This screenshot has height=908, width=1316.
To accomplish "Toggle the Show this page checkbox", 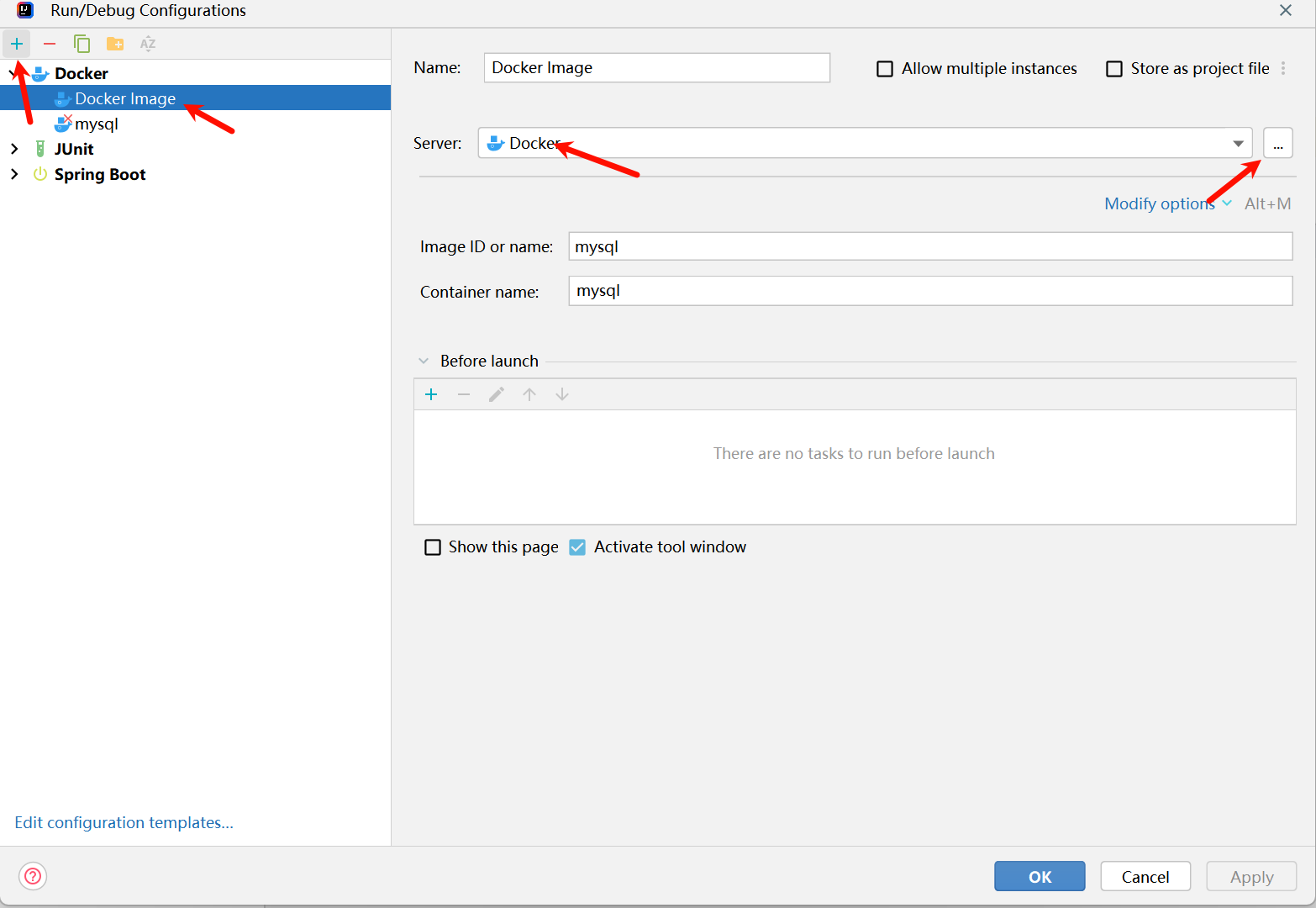I will [x=433, y=547].
